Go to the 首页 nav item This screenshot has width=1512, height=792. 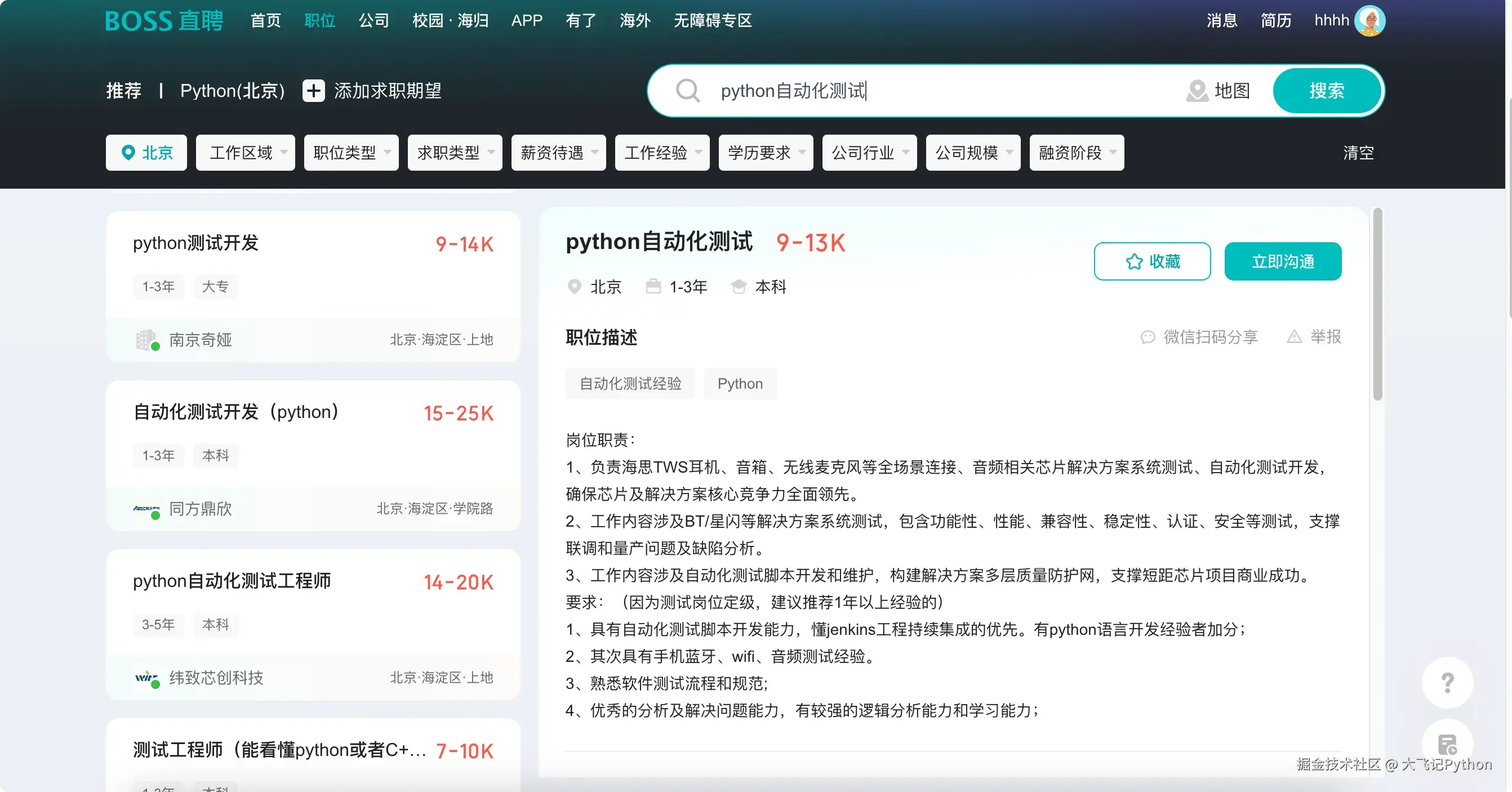coord(265,20)
